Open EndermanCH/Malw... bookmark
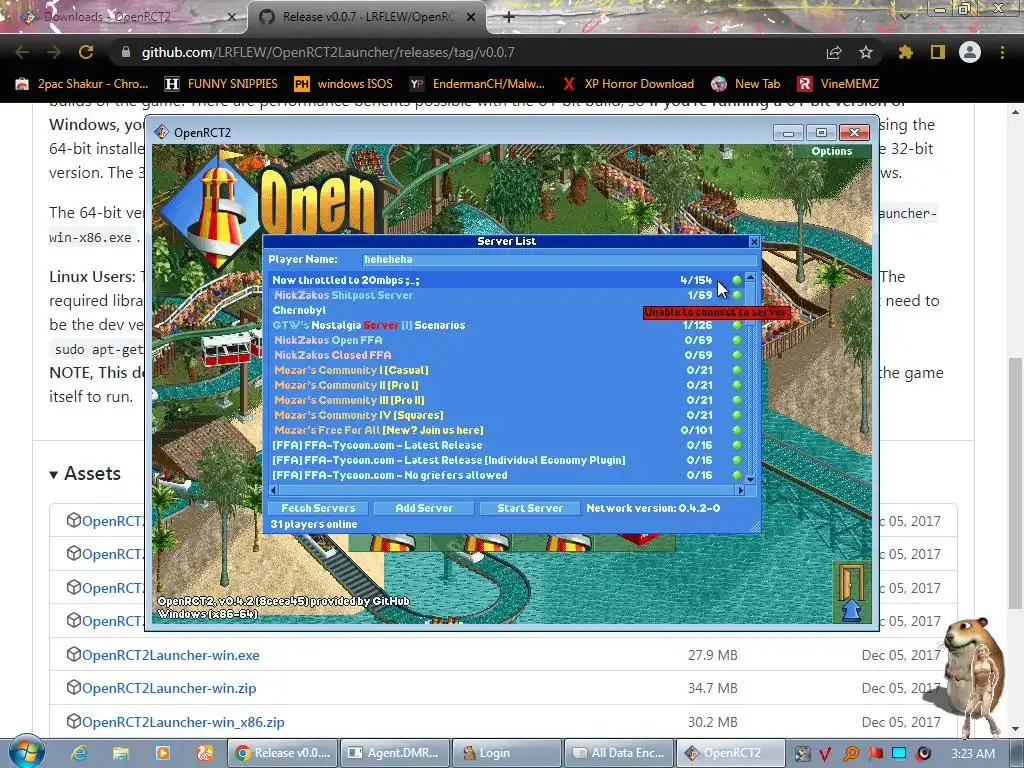The image size is (1024, 768). click(477, 84)
